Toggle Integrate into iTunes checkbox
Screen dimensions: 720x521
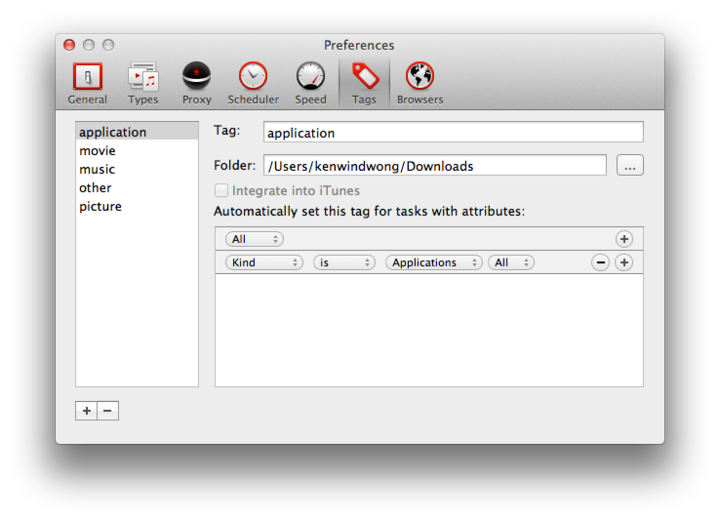click(221, 191)
